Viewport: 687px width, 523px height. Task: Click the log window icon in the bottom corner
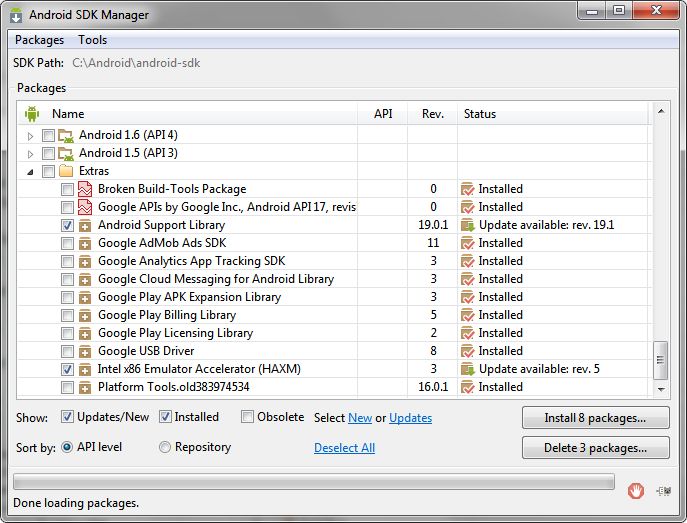(664, 491)
